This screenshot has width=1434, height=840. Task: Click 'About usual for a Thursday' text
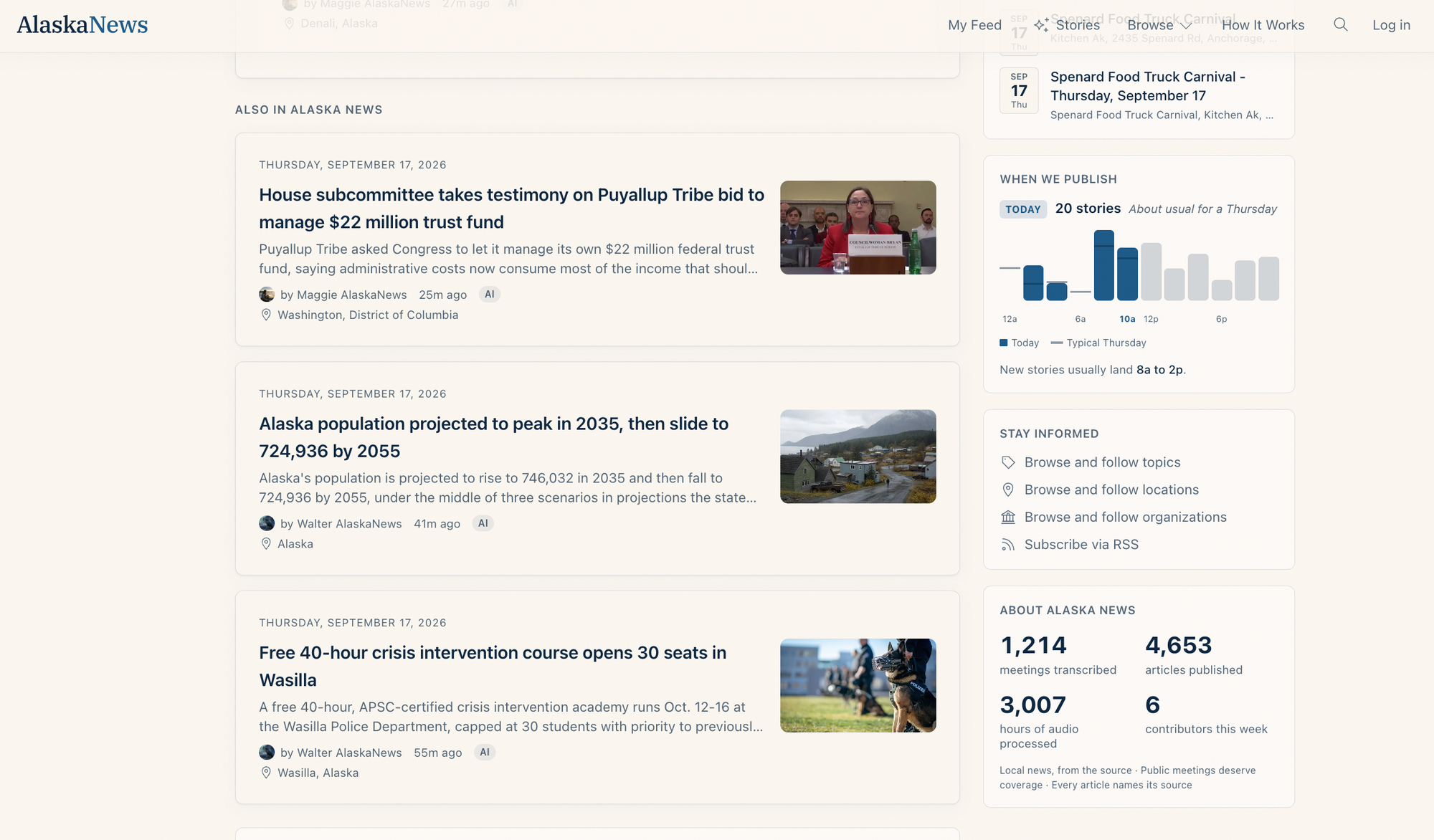pyautogui.click(x=1202, y=209)
